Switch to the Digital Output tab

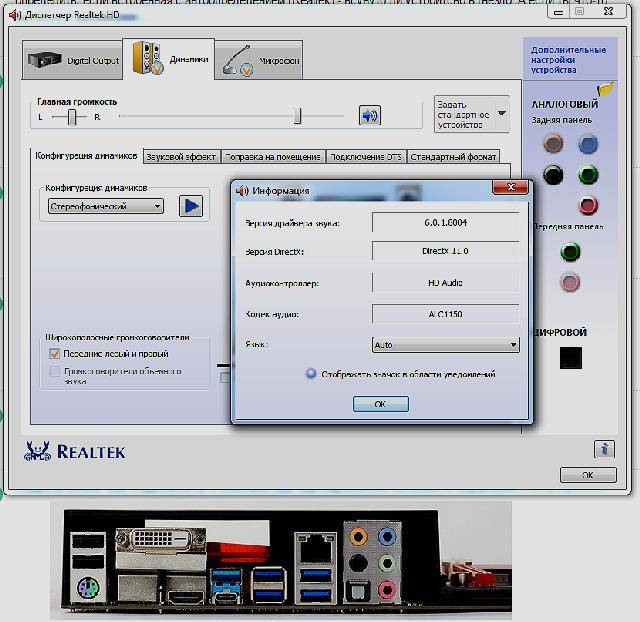coord(72,60)
